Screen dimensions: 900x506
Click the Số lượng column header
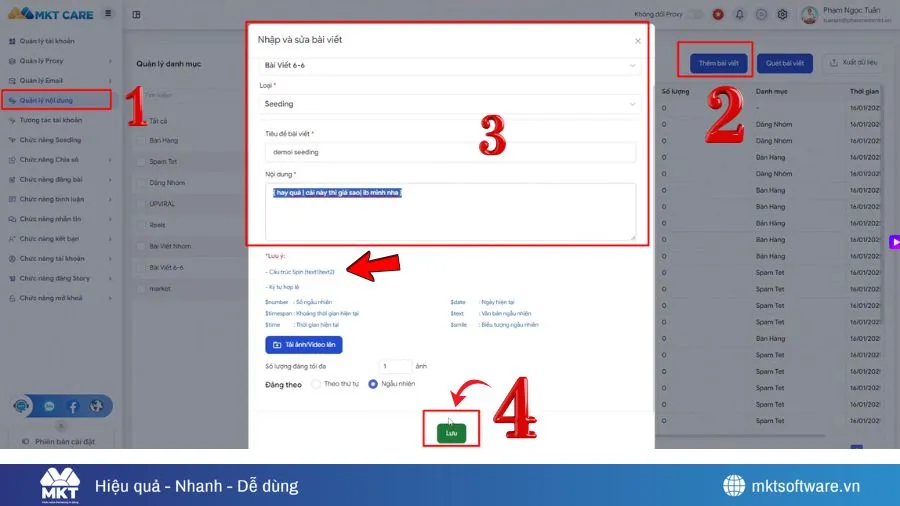coord(675,92)
